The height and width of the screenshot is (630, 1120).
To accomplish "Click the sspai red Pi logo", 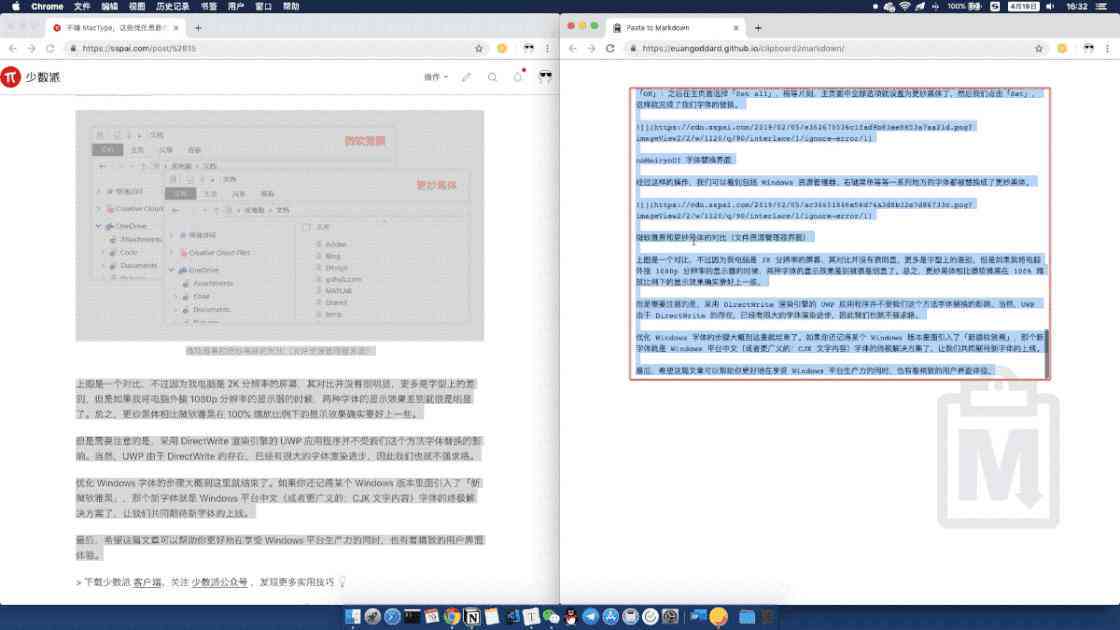I will 10,77.
